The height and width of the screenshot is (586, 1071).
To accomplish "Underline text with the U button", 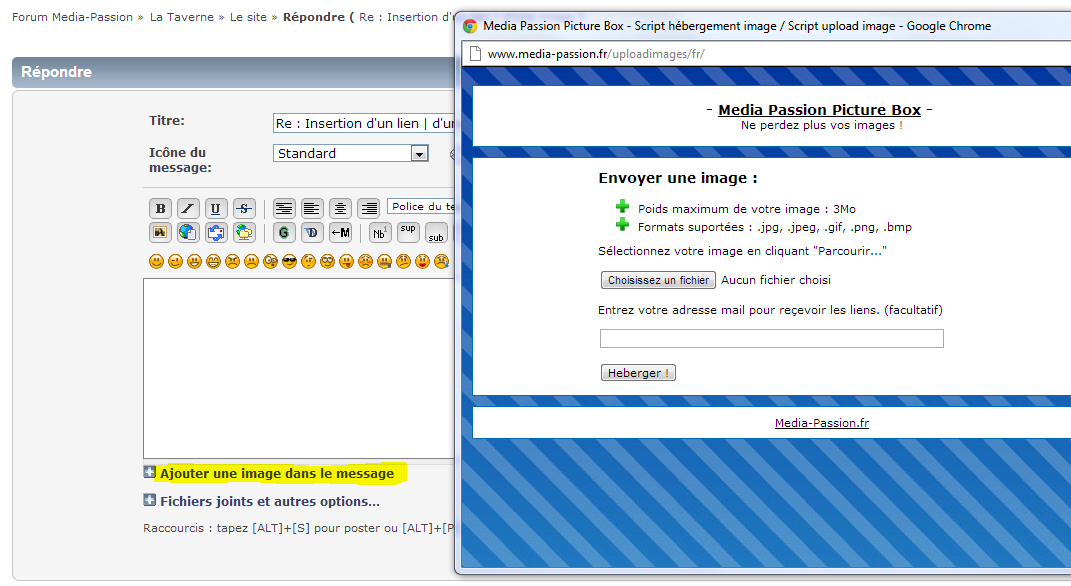I will (216, 208).
